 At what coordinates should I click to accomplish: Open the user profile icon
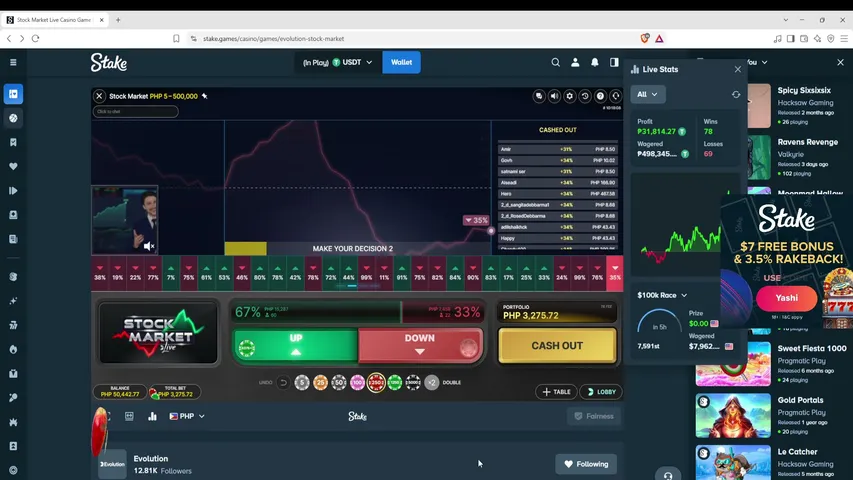pos(575,63)
